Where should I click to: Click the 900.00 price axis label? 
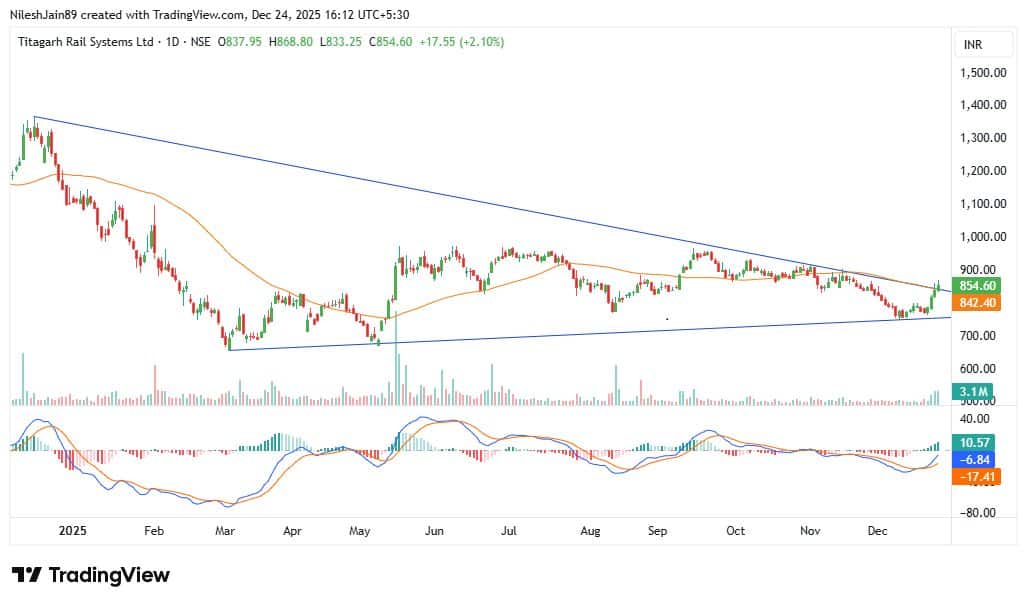coord(978,269)
